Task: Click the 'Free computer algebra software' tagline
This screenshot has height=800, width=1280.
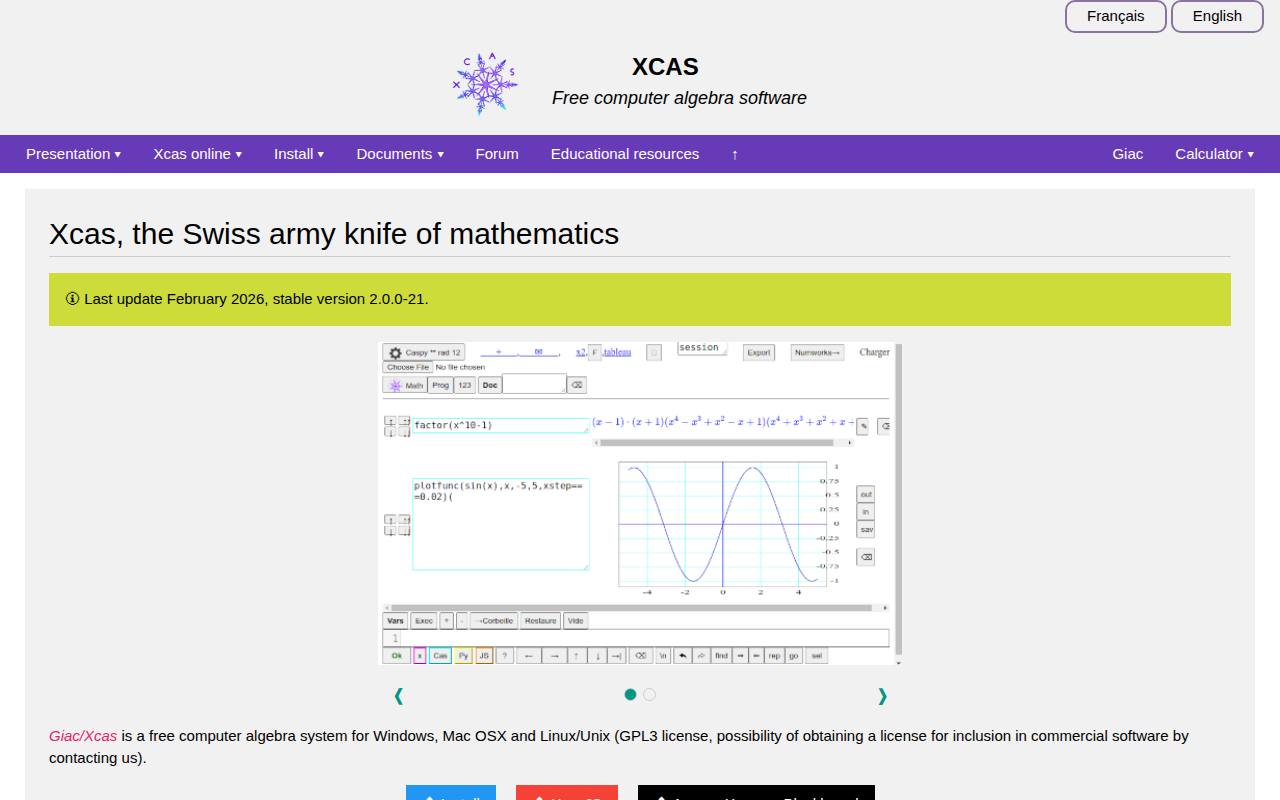Action: pyautogui.click(x=679, y=98)
